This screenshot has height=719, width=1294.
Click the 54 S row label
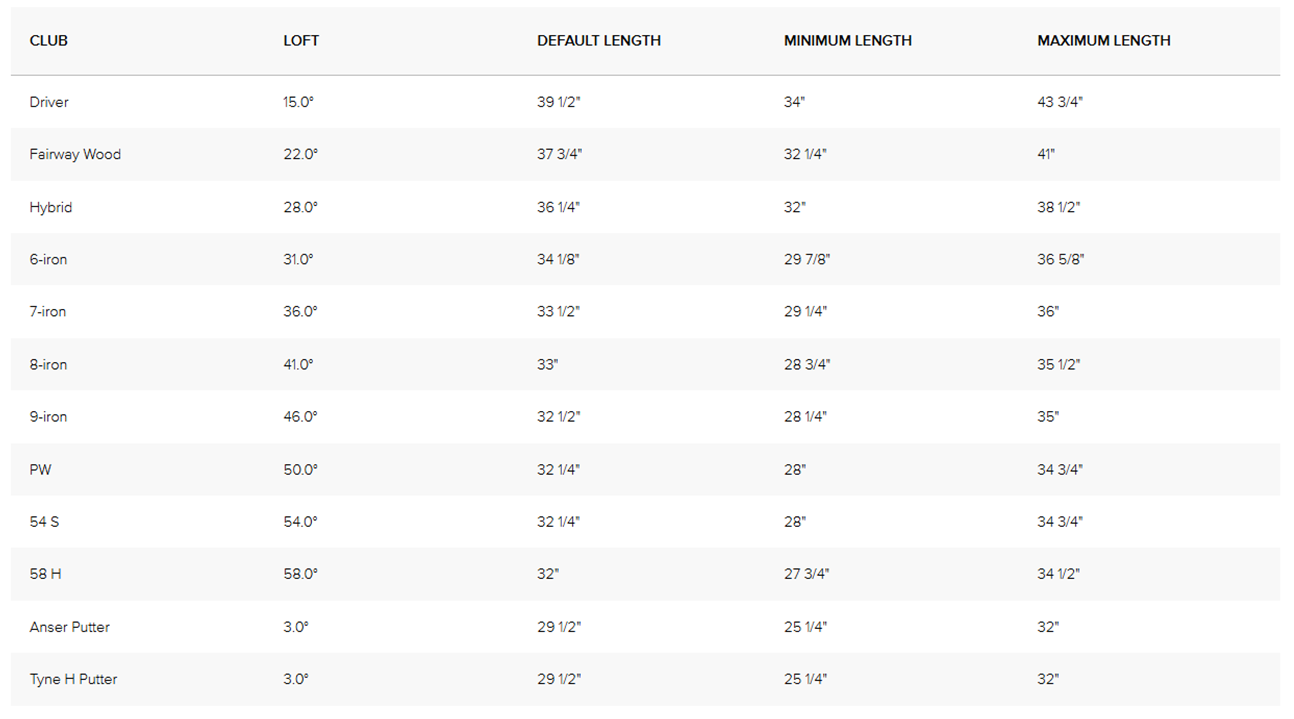tap(45, 521)
